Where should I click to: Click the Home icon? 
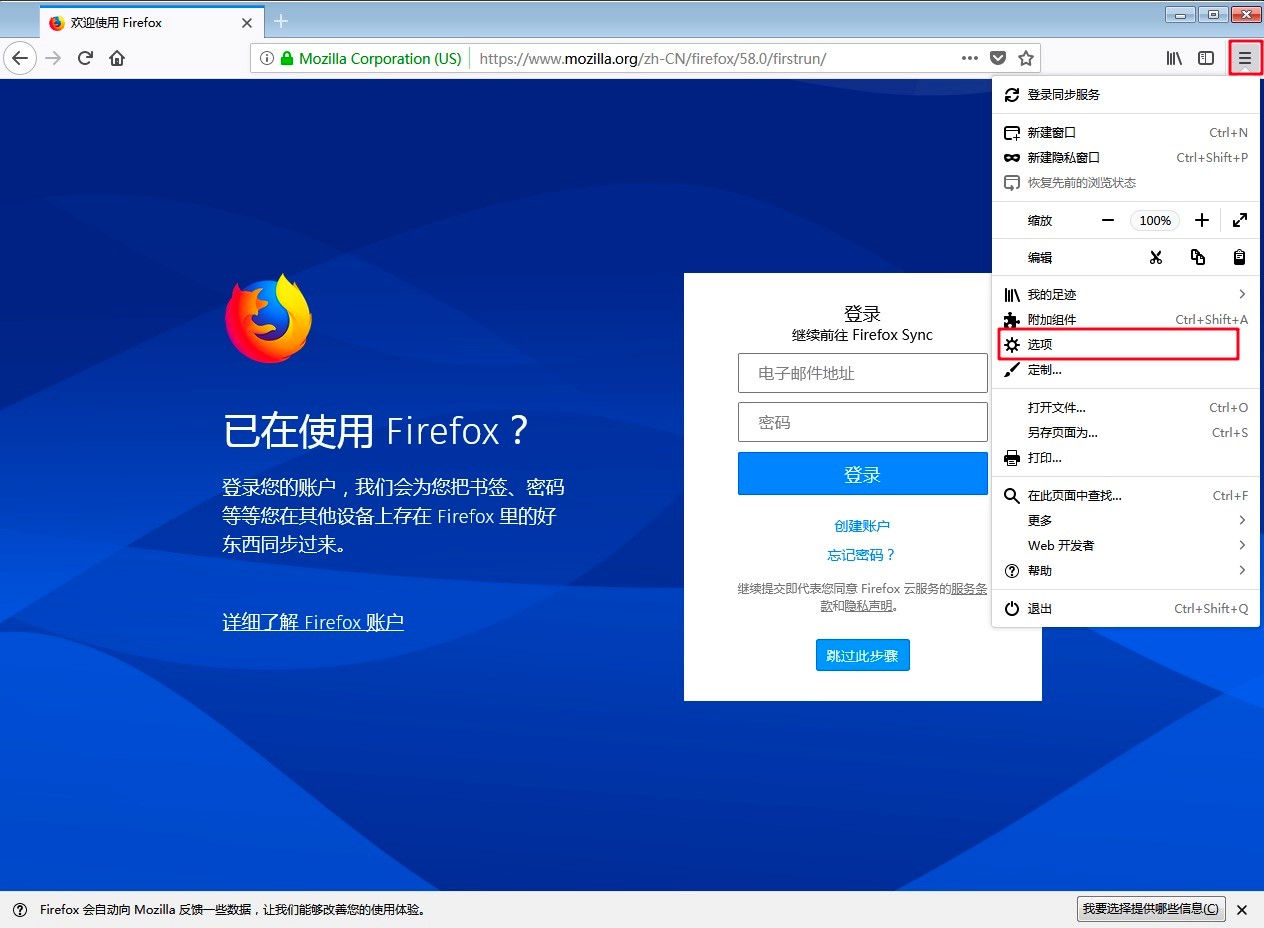(x=116, y=58)
